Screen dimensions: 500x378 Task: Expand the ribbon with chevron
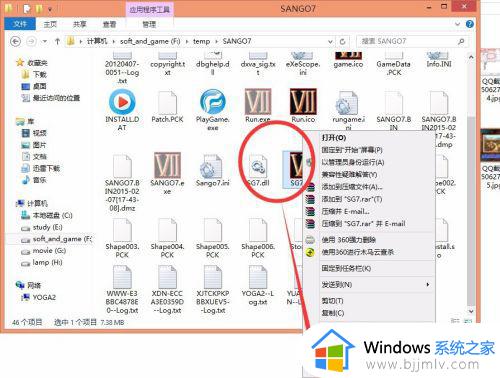(x=458, y=24)
